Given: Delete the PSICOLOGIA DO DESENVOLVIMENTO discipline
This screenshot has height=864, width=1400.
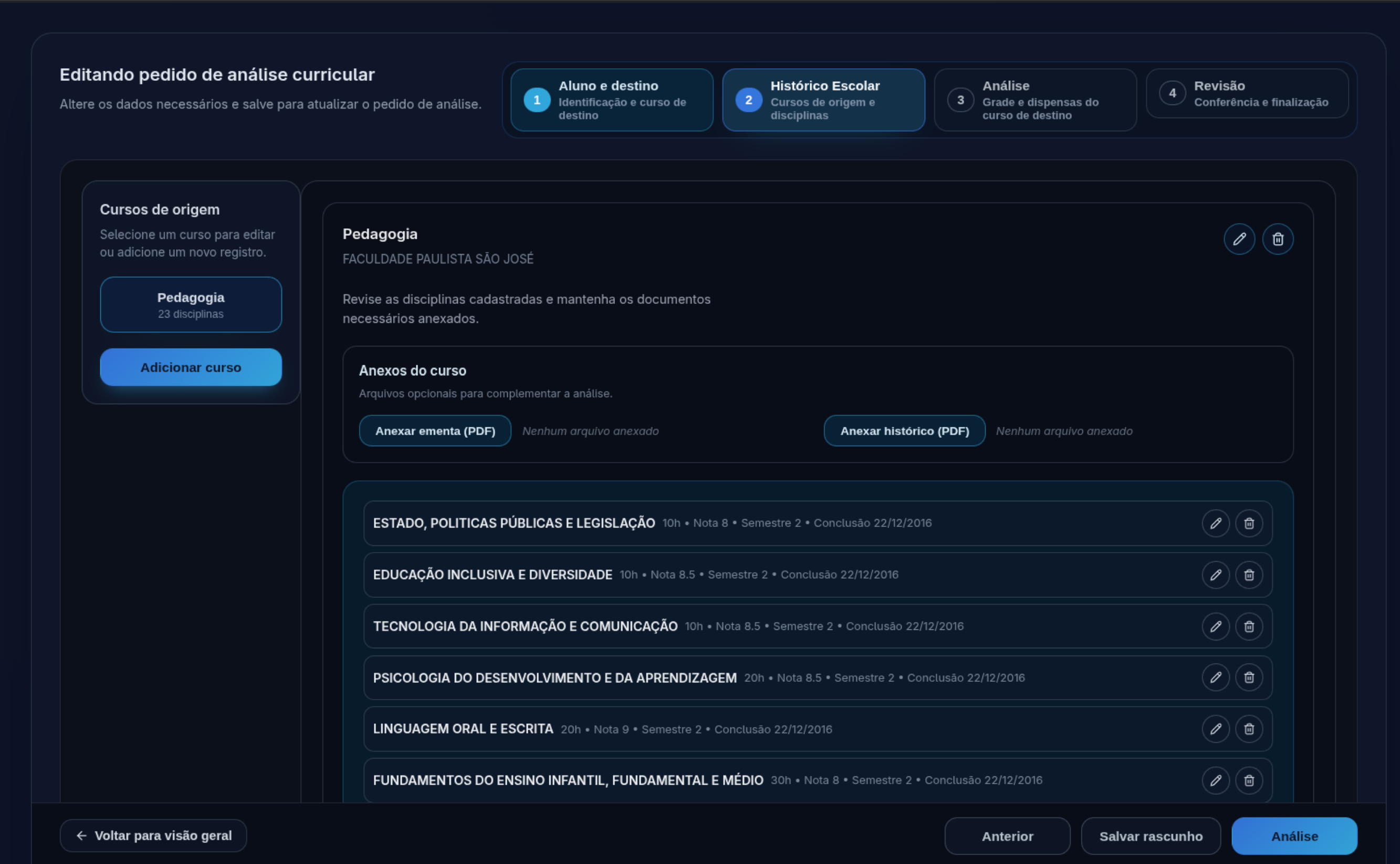Looking at the screenshot, I should point(1249,678).
